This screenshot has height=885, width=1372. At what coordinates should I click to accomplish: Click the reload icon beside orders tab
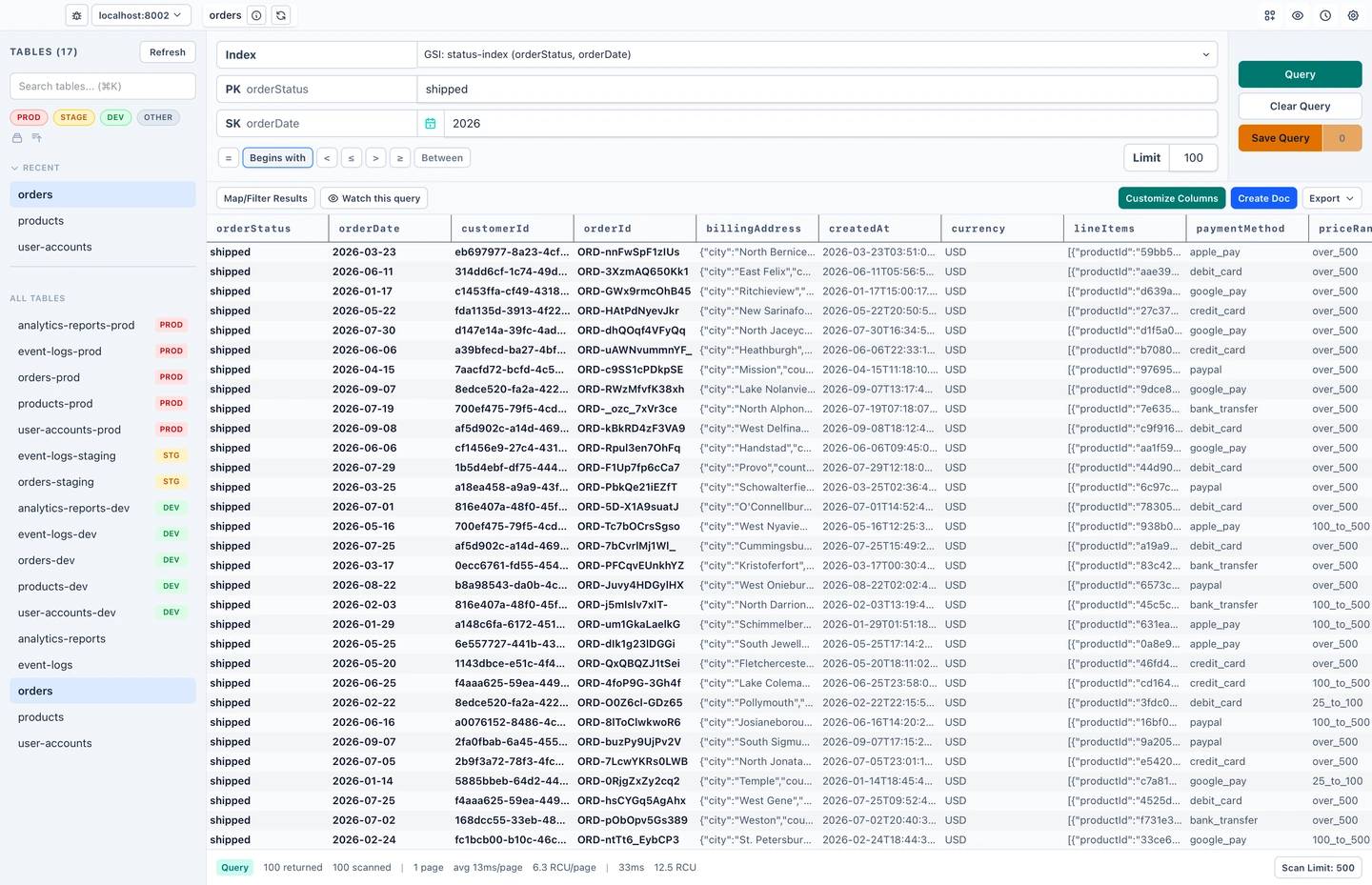pos(280,15)
